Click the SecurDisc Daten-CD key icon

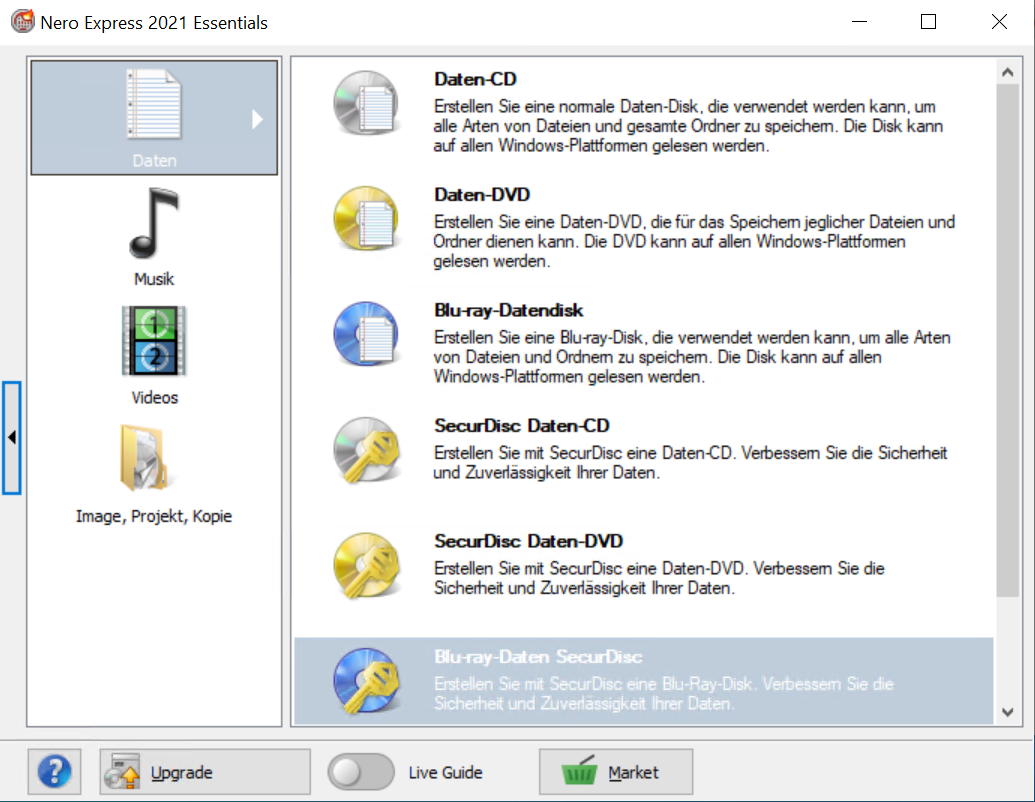tap(367, 449)
